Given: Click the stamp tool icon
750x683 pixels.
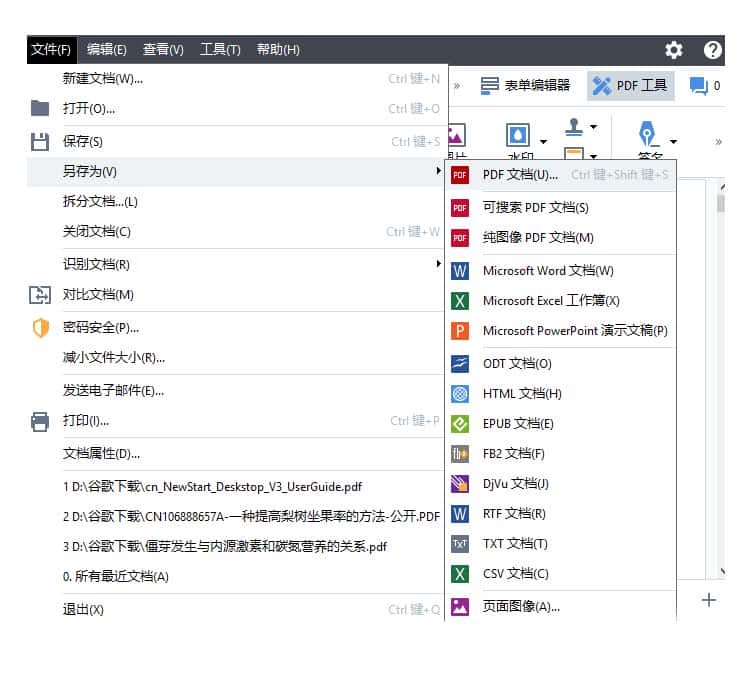Looking at the screenshot, I should 574,127.
